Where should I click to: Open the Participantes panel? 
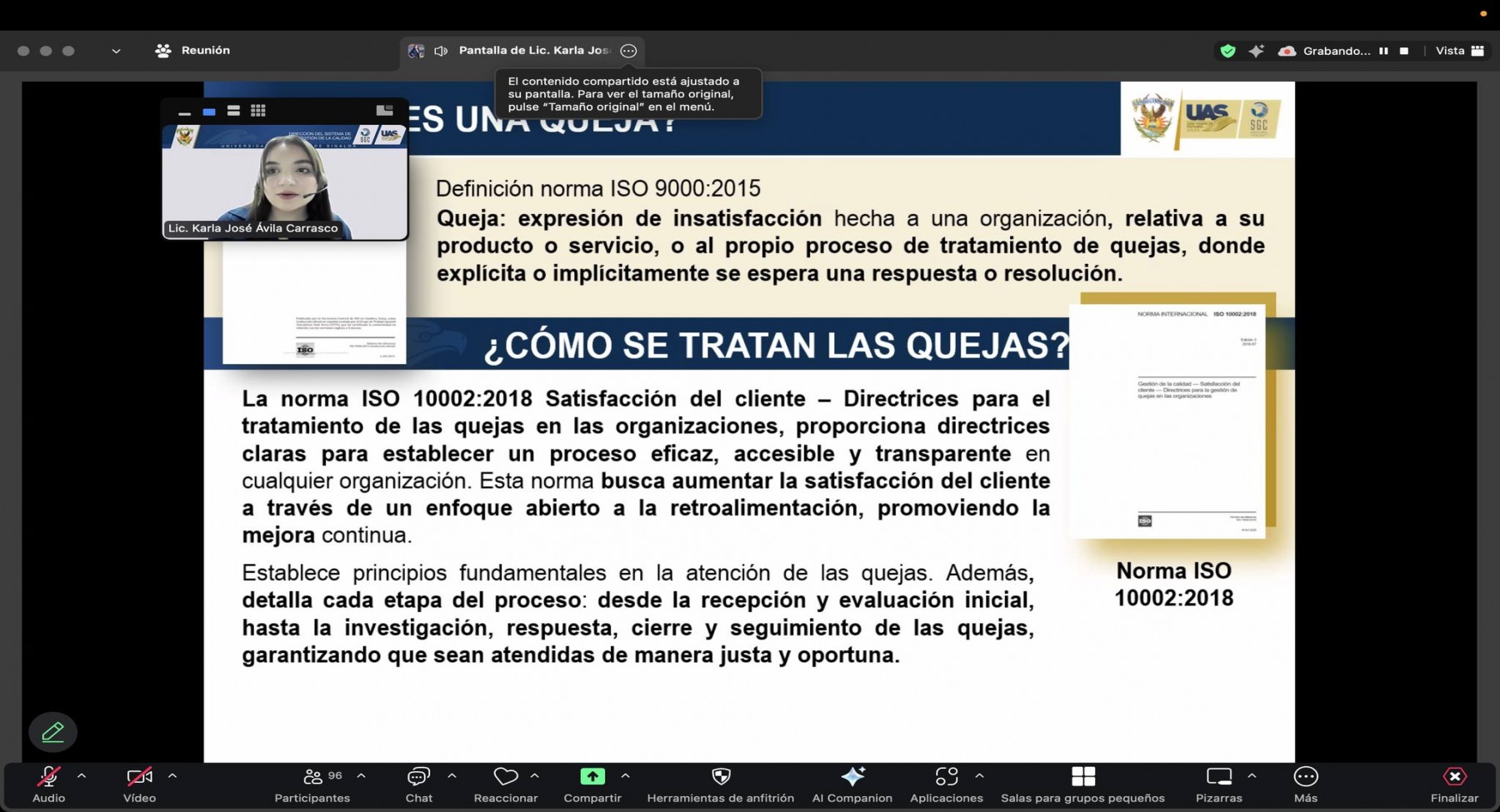pyautogui.click(x=312, y=784)
